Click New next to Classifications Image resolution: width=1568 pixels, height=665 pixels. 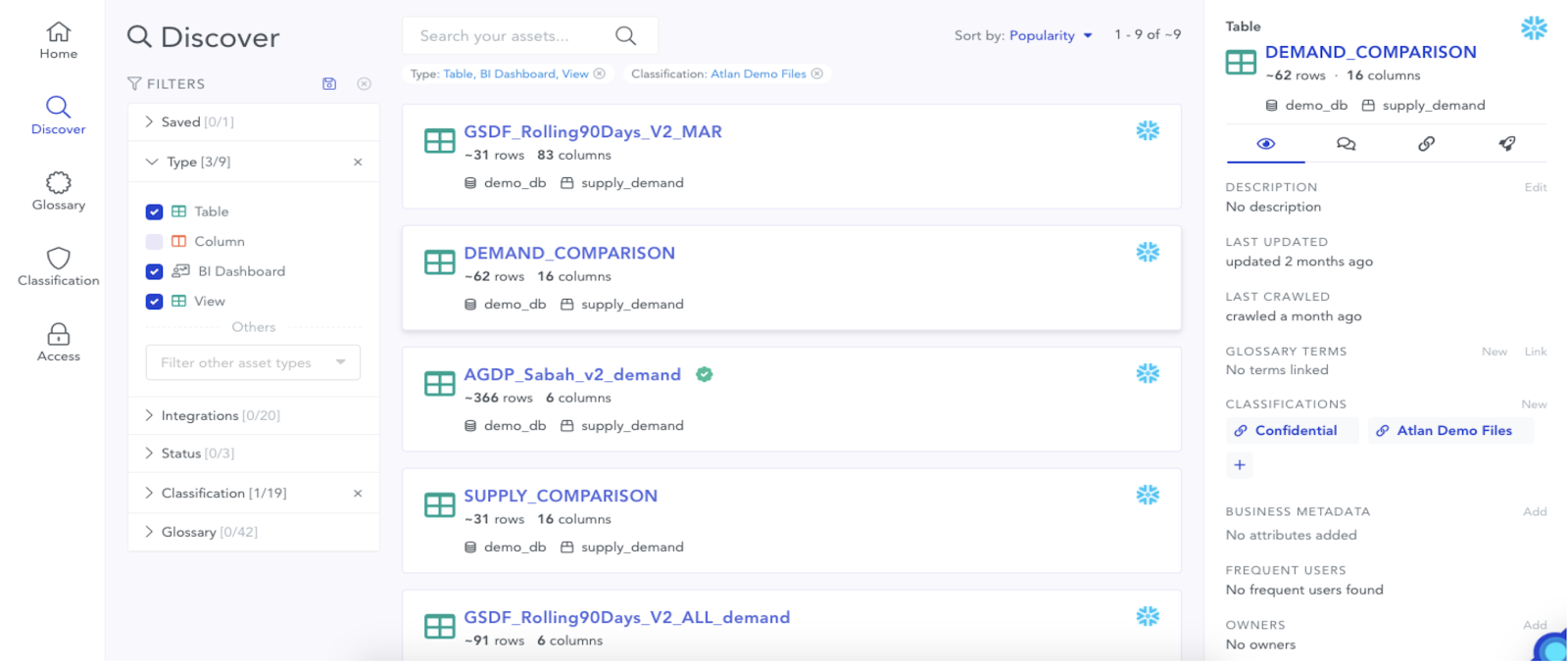1534,404
